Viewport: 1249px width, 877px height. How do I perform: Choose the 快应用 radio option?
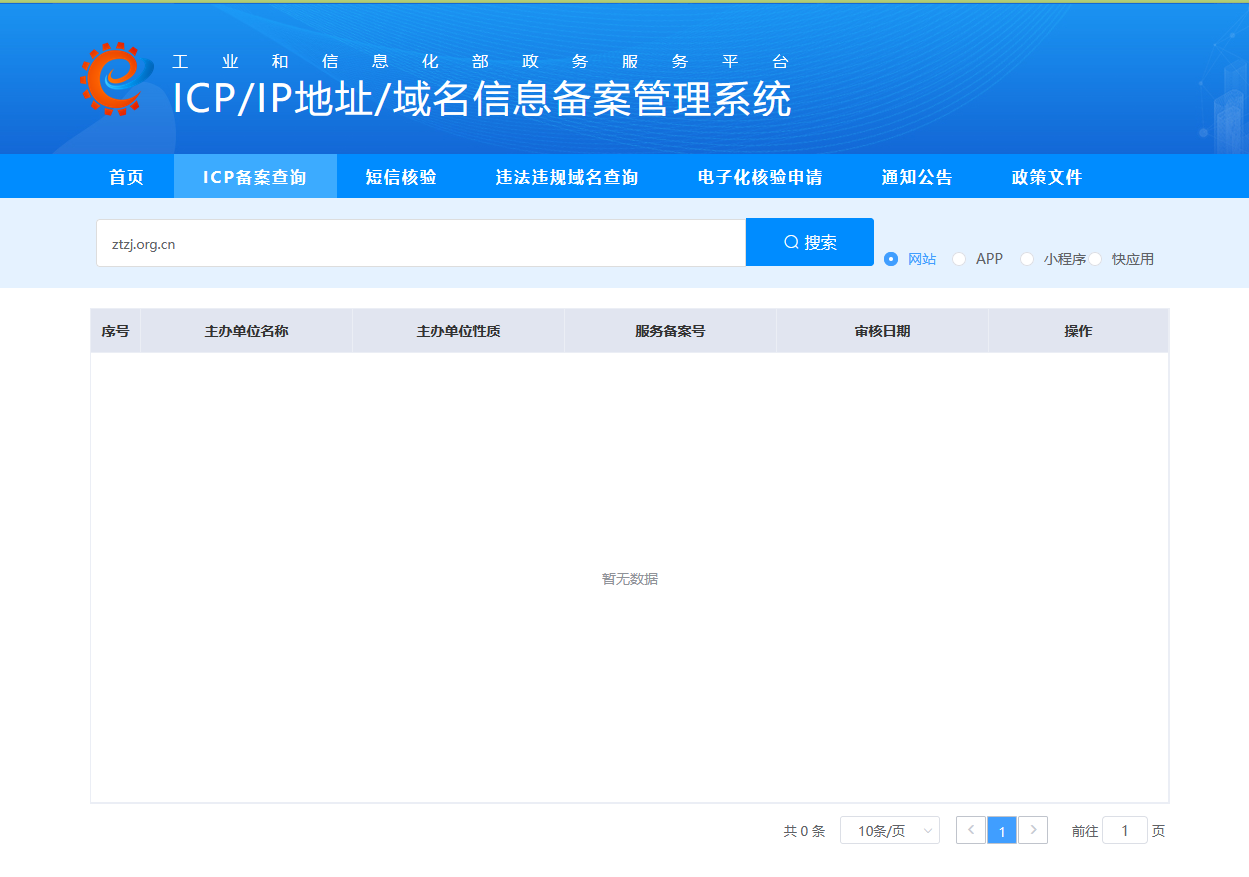pyautogui.click(x=1121, y=259)
